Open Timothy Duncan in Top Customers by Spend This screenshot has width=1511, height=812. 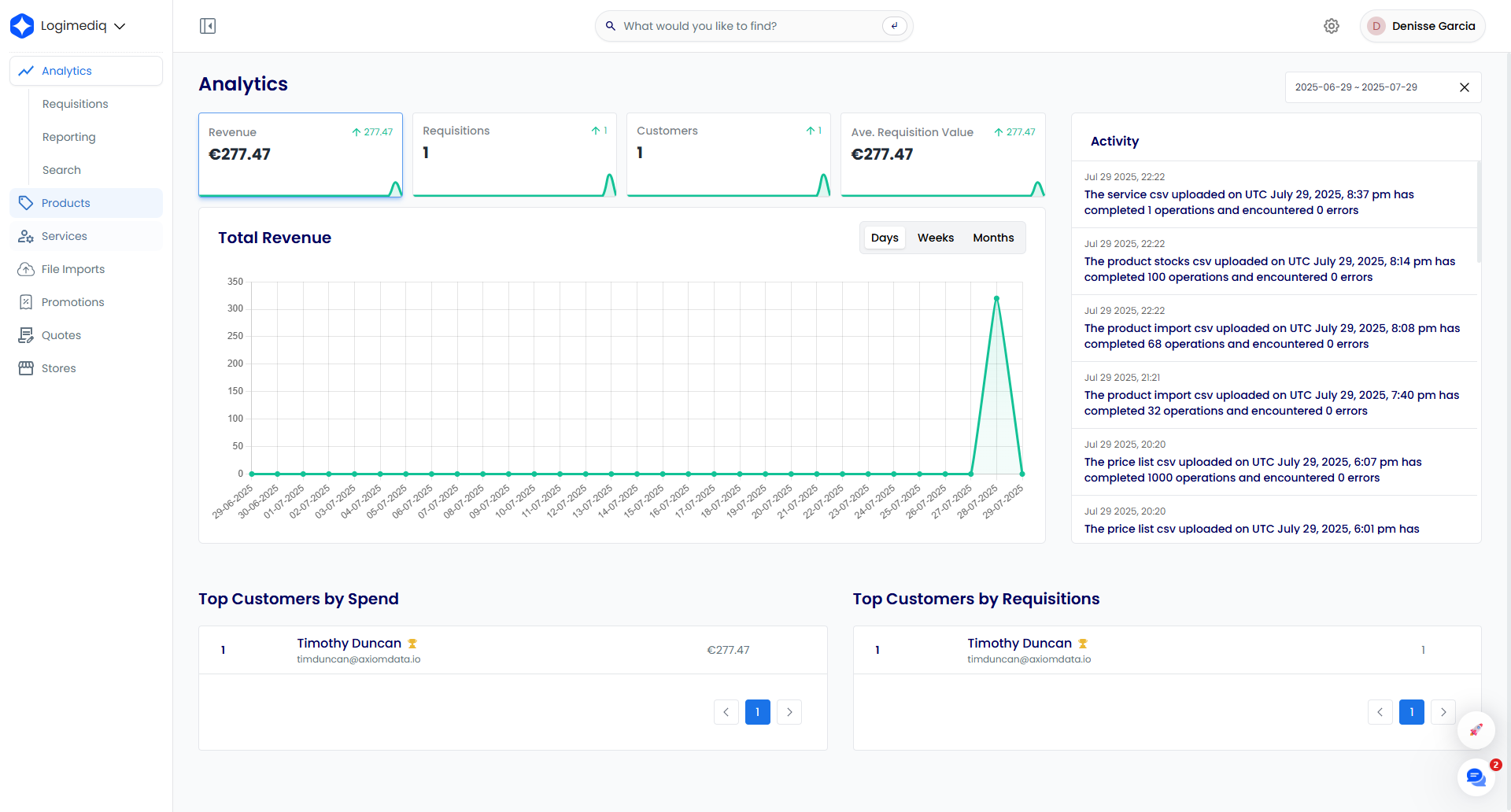[349, 644]
